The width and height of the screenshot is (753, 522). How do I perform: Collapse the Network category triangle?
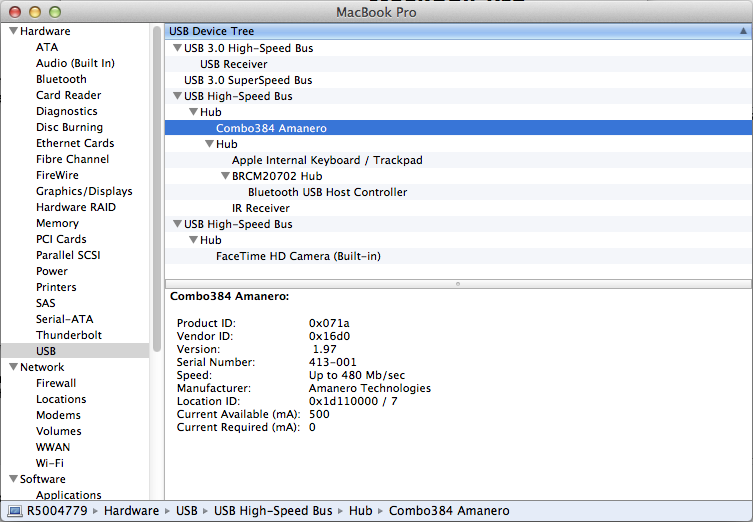(x=13, y=367)
